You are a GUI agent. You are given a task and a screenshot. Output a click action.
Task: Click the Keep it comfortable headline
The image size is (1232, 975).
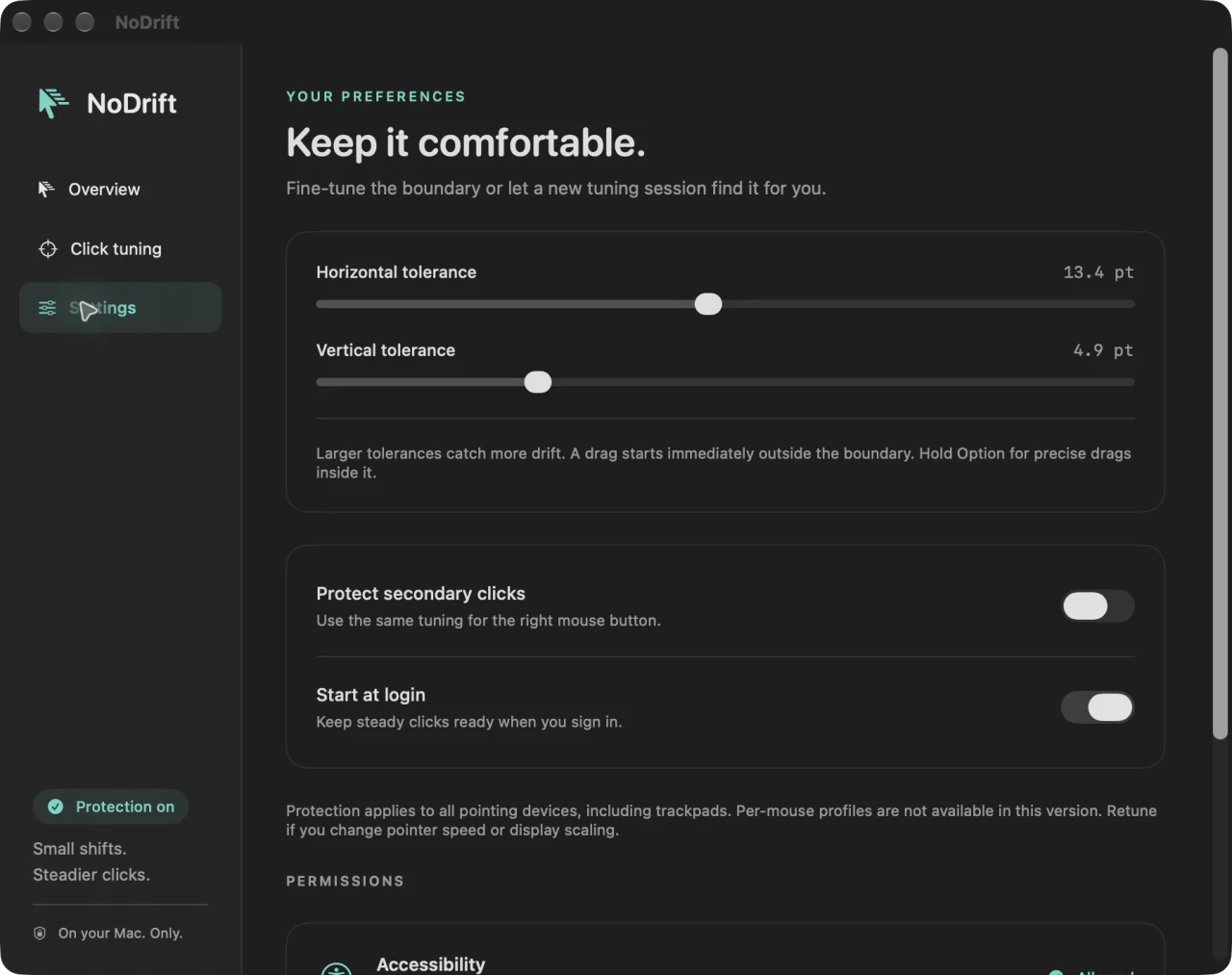466,142
